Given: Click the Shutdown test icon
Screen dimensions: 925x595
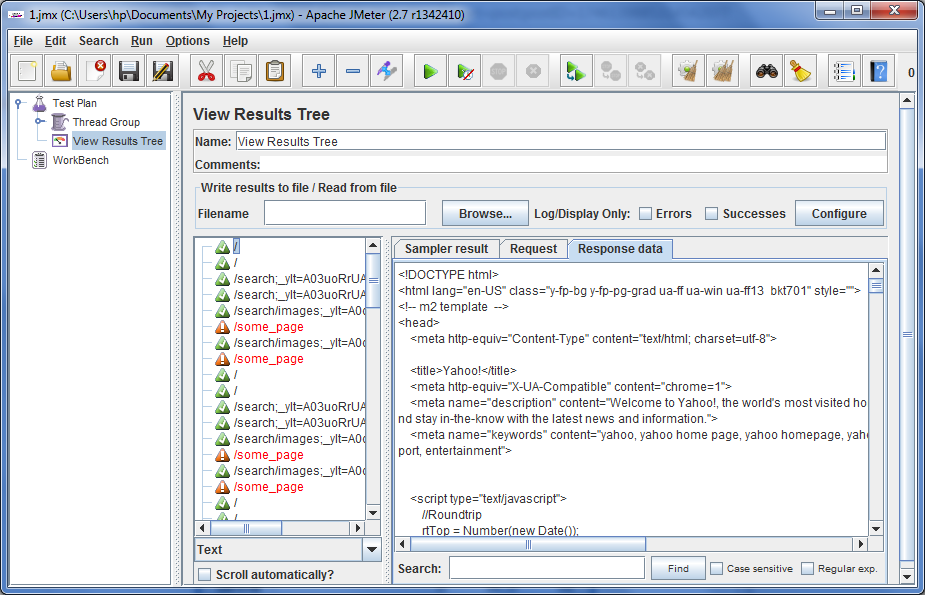Looking at the screenshot, I should tap(533, 71).
